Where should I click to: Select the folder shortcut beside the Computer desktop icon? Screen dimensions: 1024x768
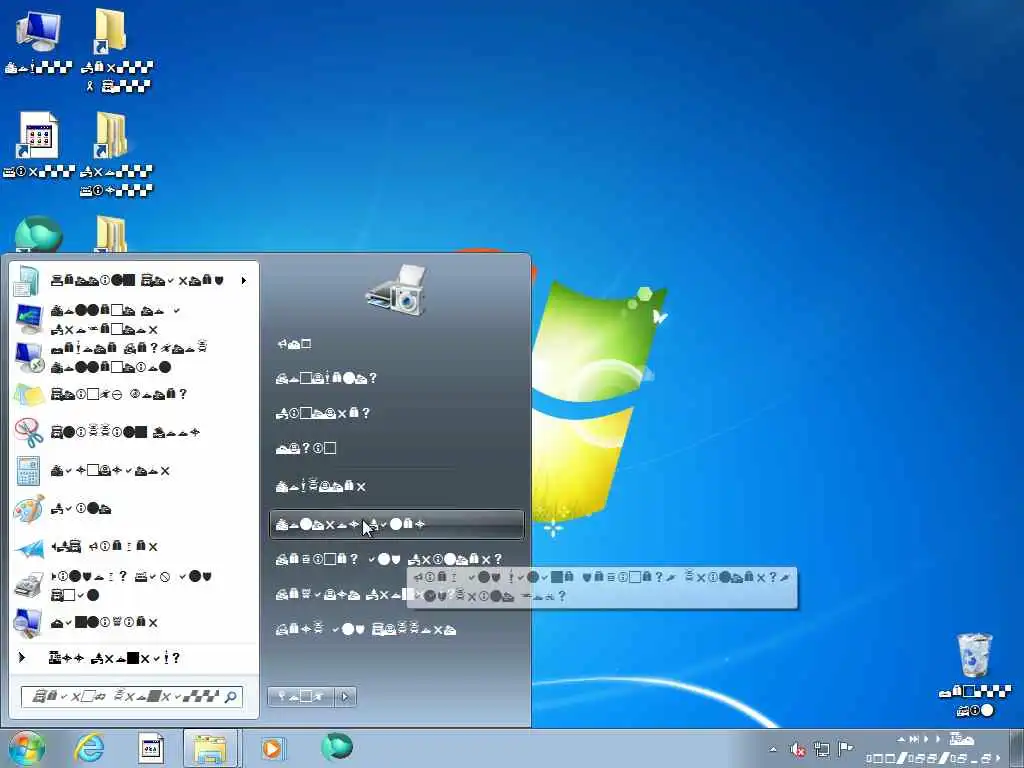pyautogui.click(x=116, y=50)
